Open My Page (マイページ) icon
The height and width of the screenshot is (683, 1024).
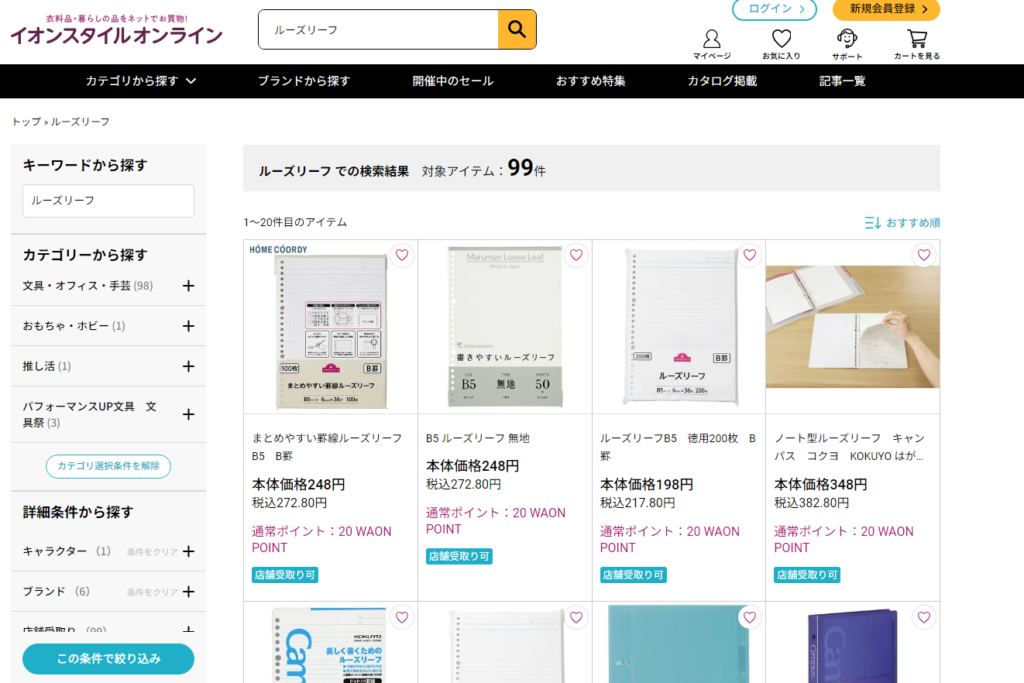[712, 44]
